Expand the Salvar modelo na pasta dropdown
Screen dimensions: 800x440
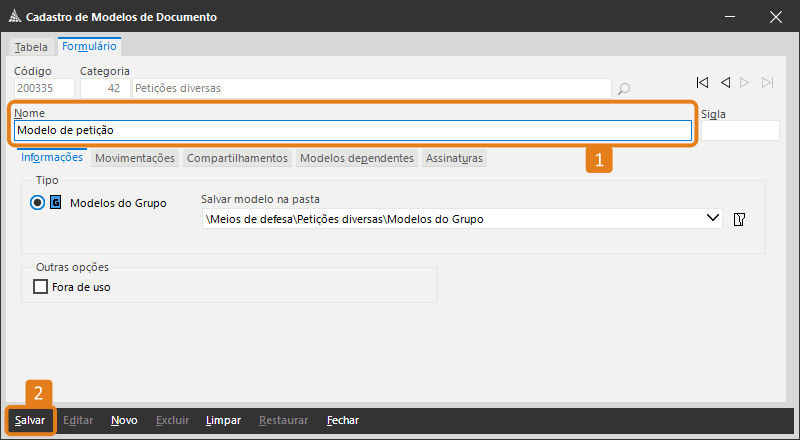tap(713, 218)
